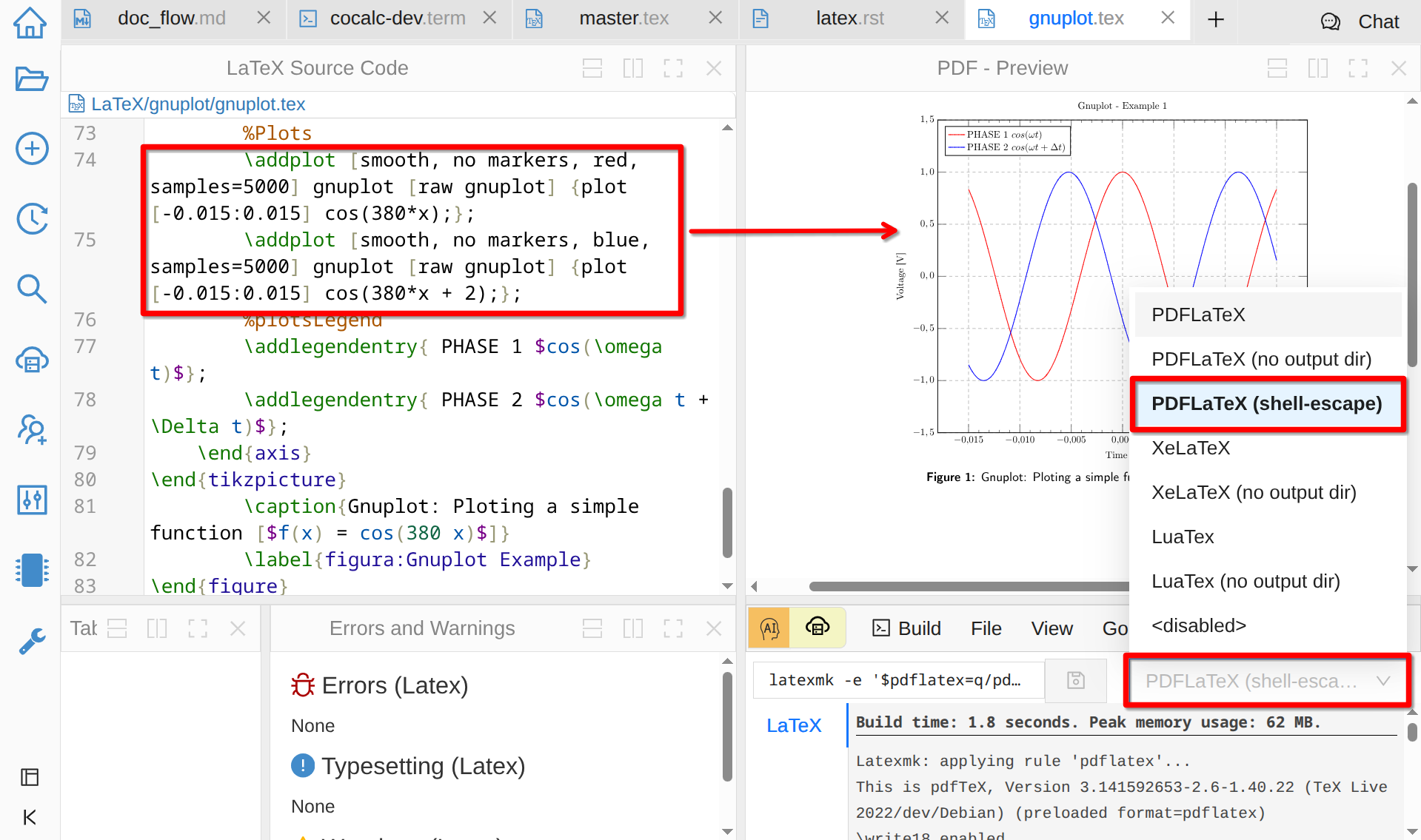Image resolution: width=1421 pixels, height=840 pixels.
Task: Split LaTeX Source Code frame horizontally
Action: click(x=592, y=68)
